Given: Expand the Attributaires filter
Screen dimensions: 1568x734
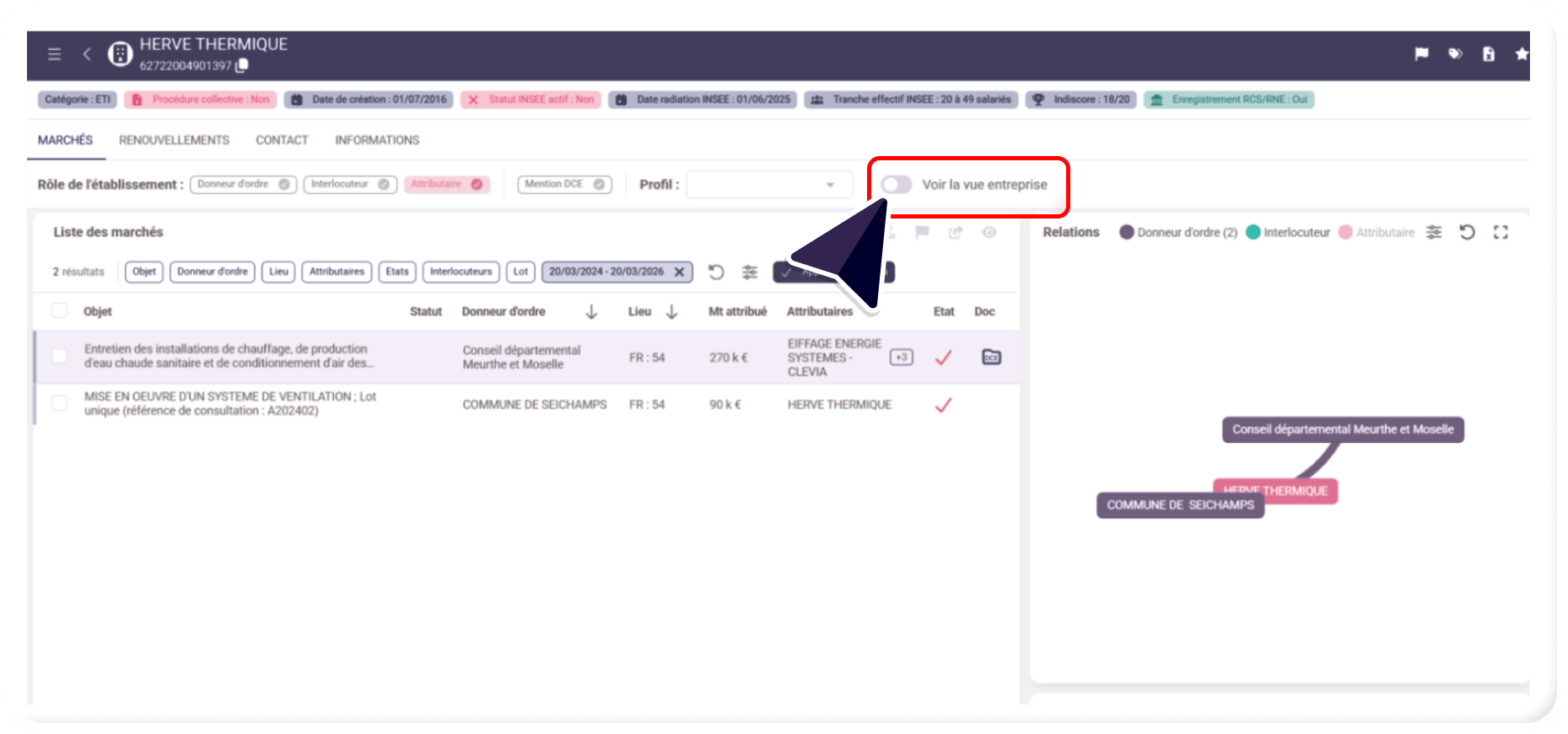Looking at the screenshot, I should point(337,272).
